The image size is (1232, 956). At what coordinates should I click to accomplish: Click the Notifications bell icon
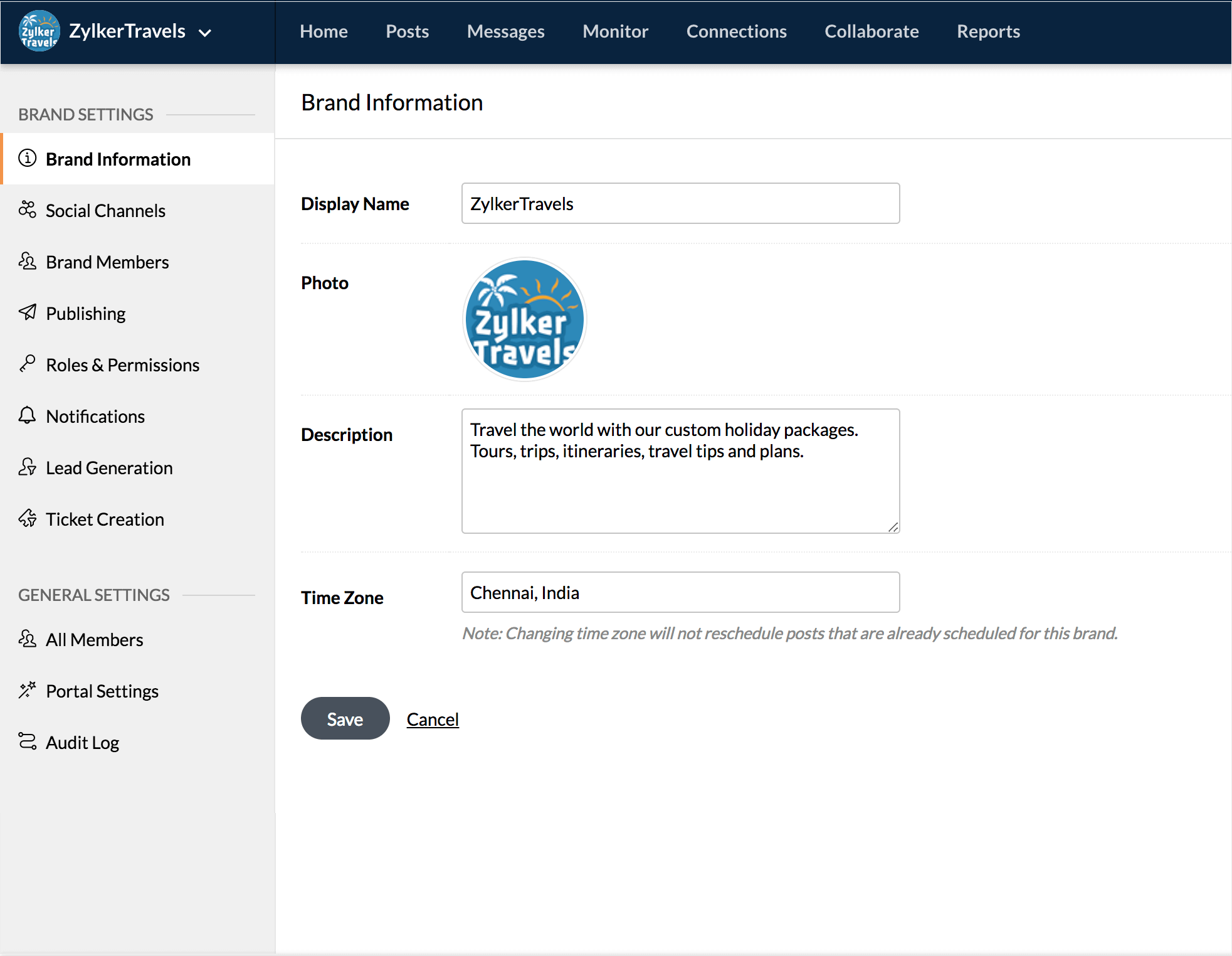point(27,415)
